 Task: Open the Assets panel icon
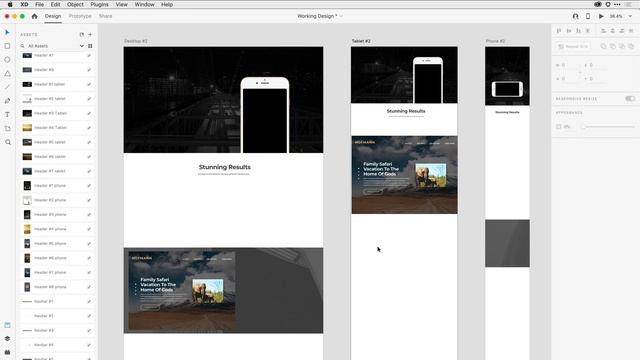pos(7,325)
